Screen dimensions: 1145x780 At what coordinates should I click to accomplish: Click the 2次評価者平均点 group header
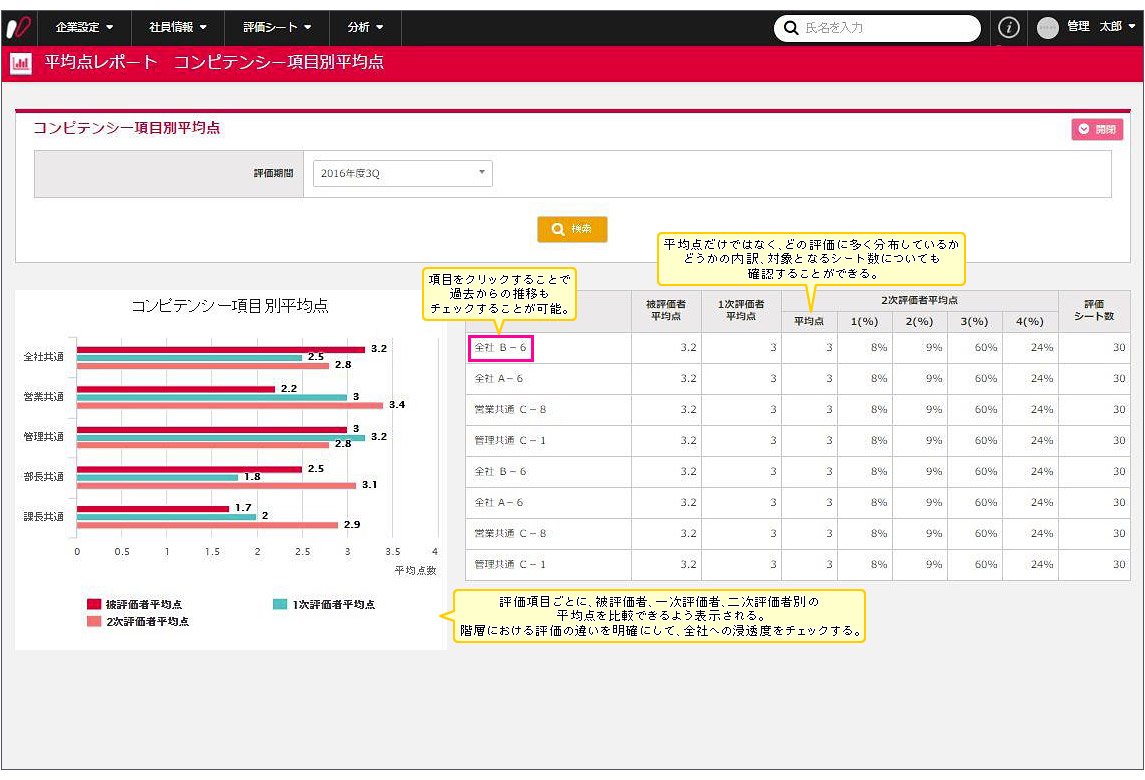[919, 301]
